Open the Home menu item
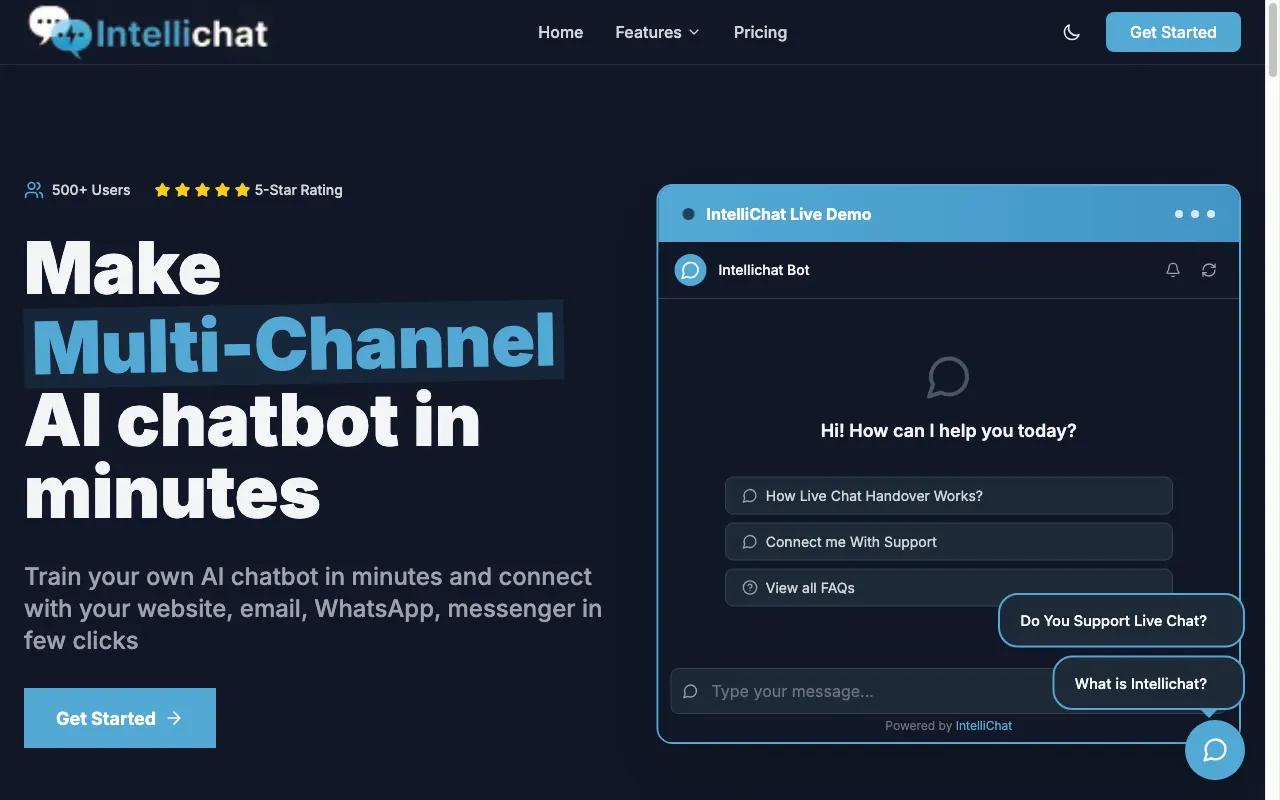The width and height of the screenshot is (1280, 800). 560,32
